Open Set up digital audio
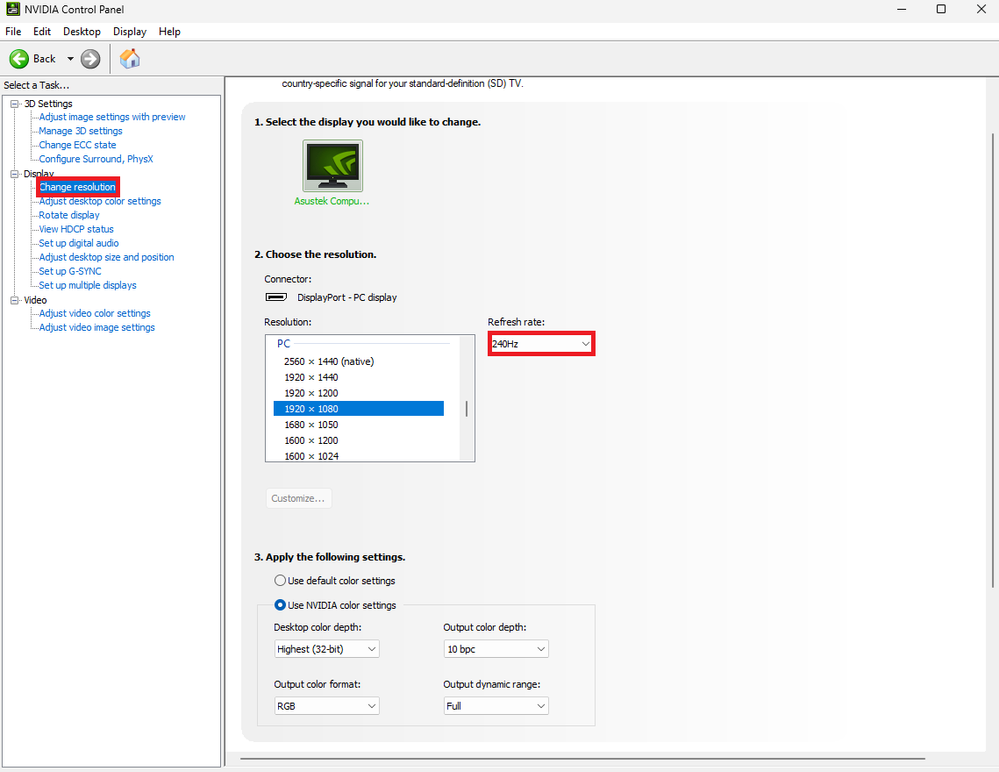Screen dimensions: 999x772 (78, 243)
